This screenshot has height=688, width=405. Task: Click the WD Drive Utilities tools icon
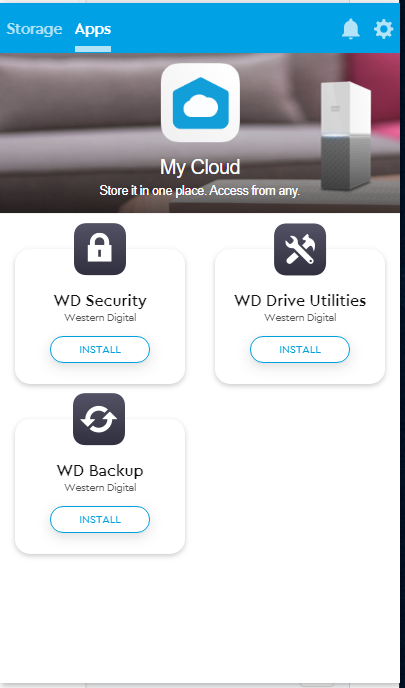pyautogui.click(x=300, y=249)
